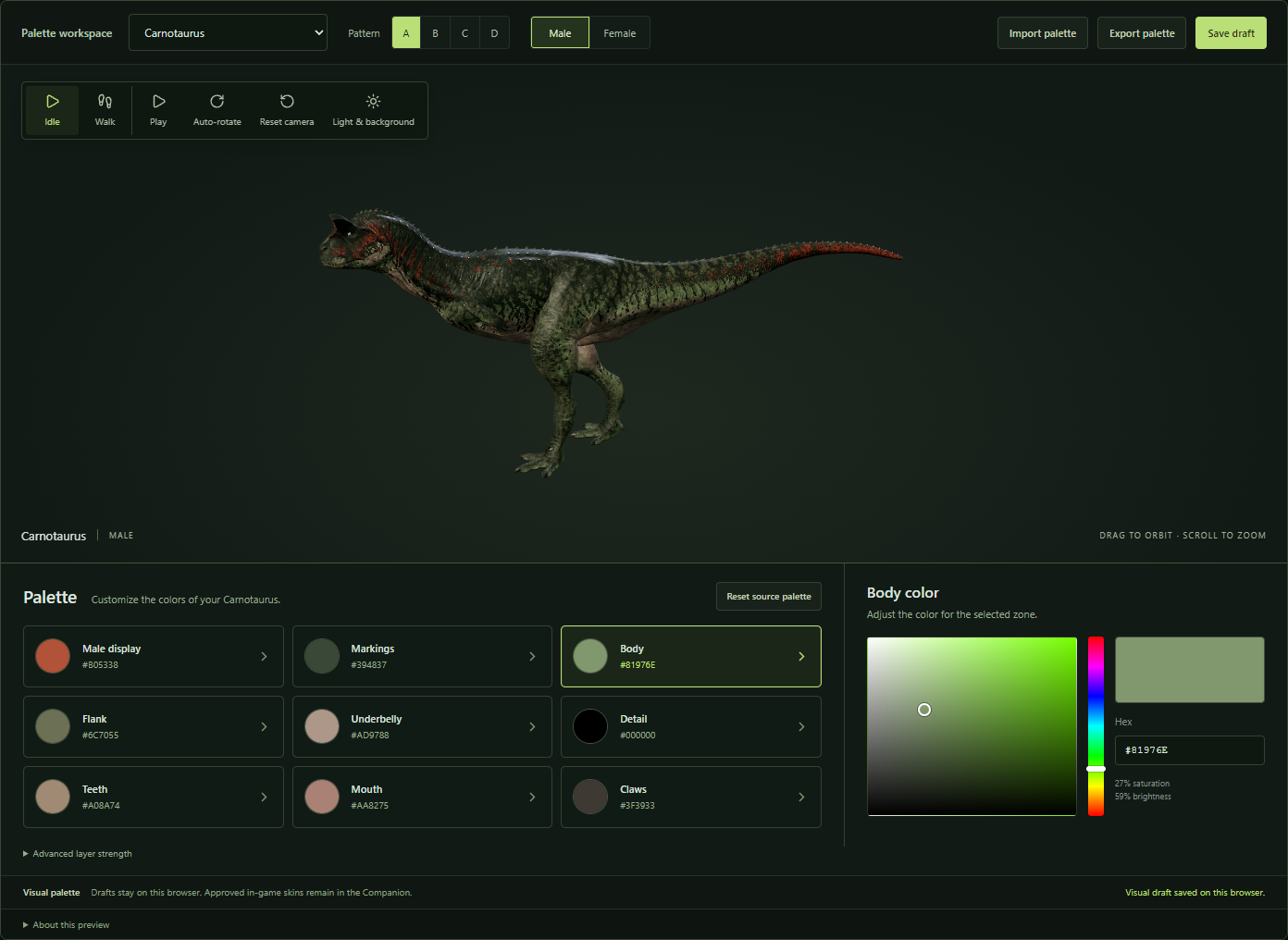Open the Carnotaurus species dropdown
Screen dimensions: 1288x940
click(x=228, y=33)
